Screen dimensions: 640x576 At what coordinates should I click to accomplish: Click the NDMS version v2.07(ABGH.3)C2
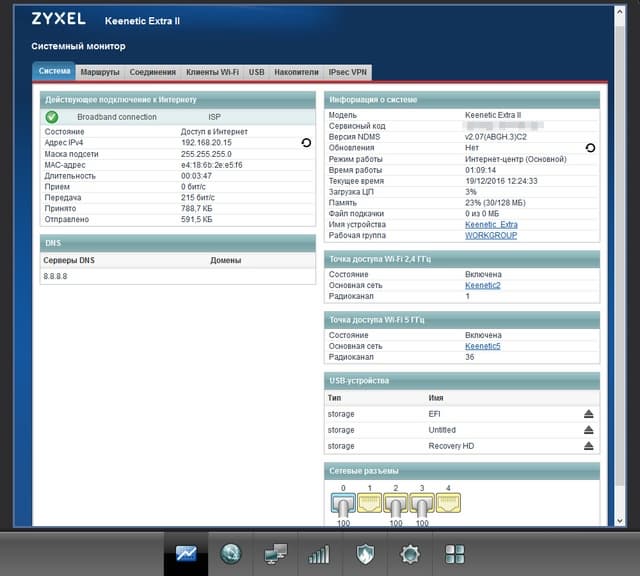496,137
